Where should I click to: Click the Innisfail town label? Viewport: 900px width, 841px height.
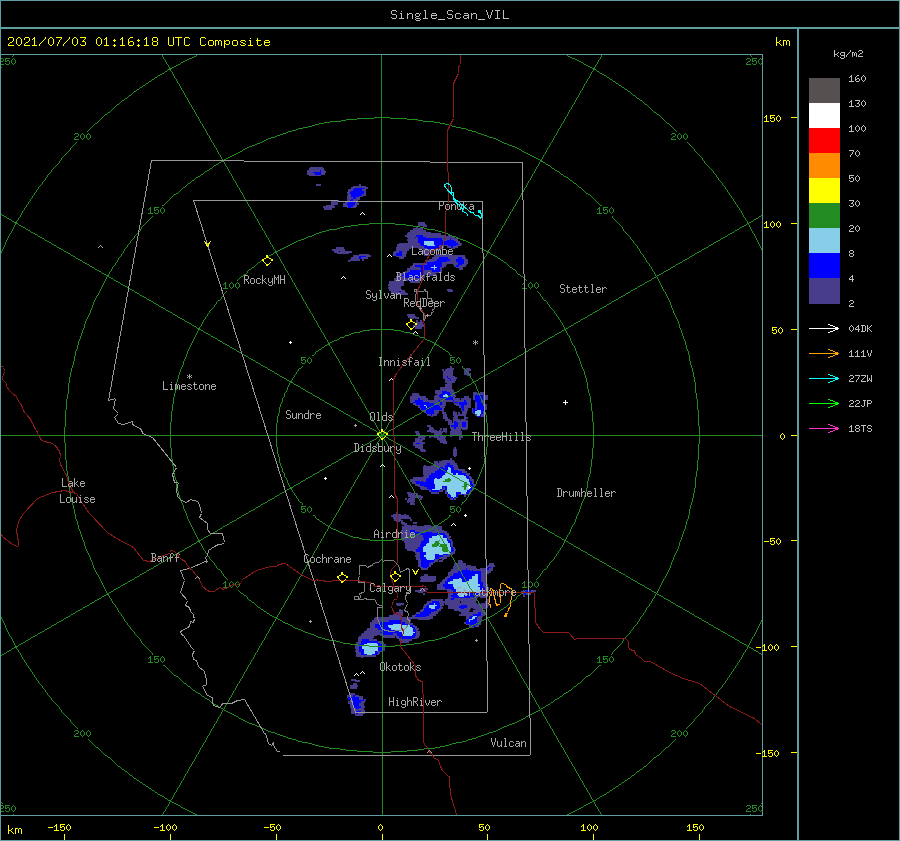404,362
